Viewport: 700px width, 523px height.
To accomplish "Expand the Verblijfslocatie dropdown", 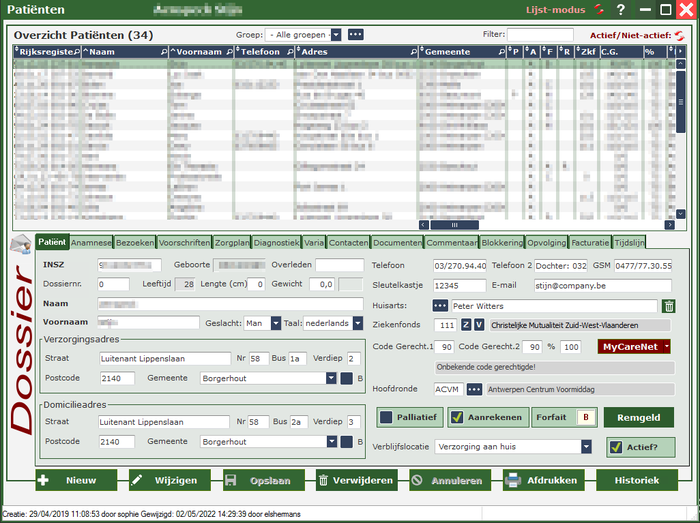I will 586,448.
